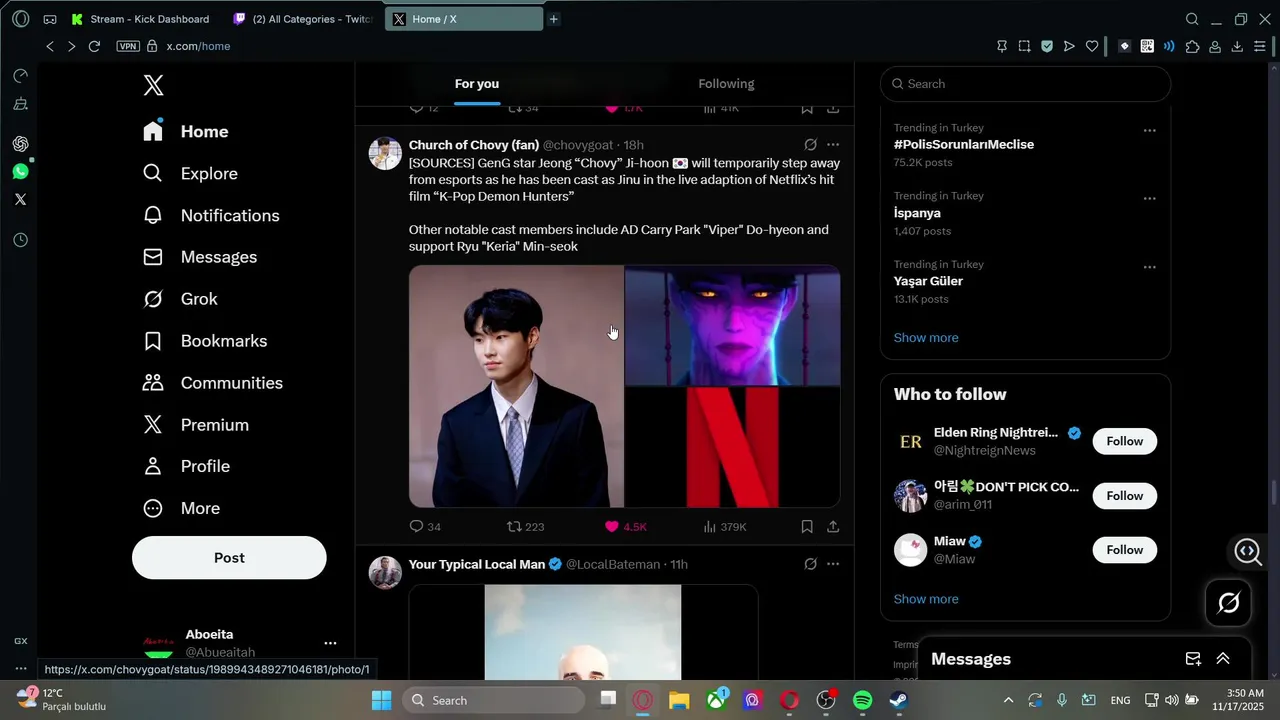Open WhatsApp in Opera sidebar

click(20, 172)
